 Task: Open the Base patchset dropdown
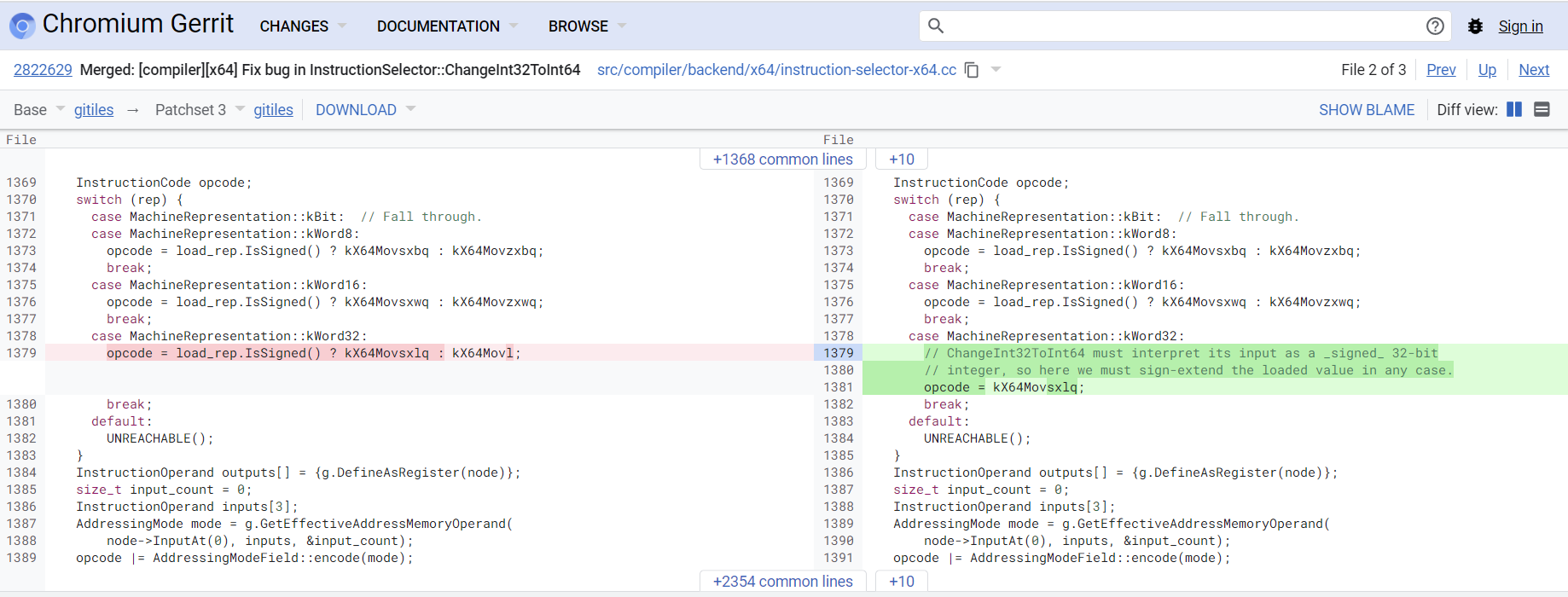coord(38,109)
